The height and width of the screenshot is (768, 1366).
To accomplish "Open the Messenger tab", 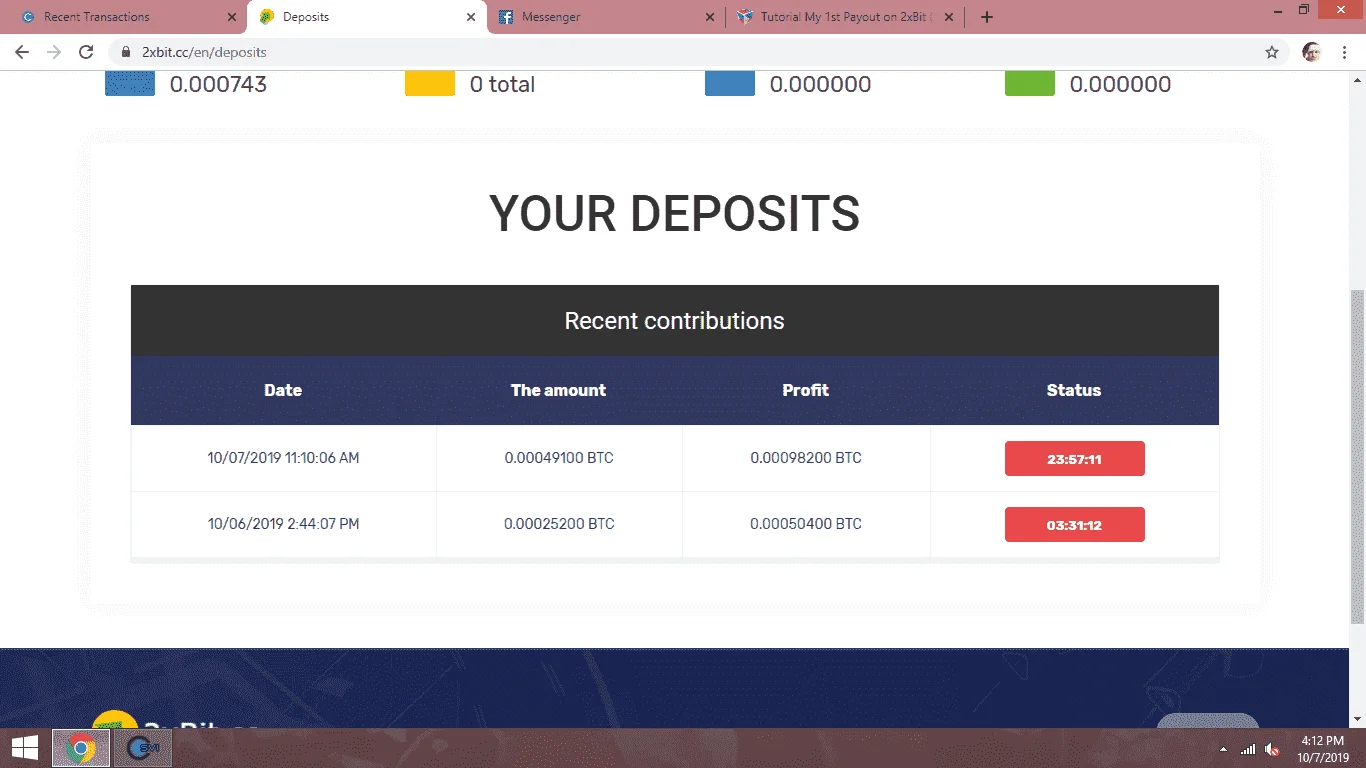I will tap(606, 17).
